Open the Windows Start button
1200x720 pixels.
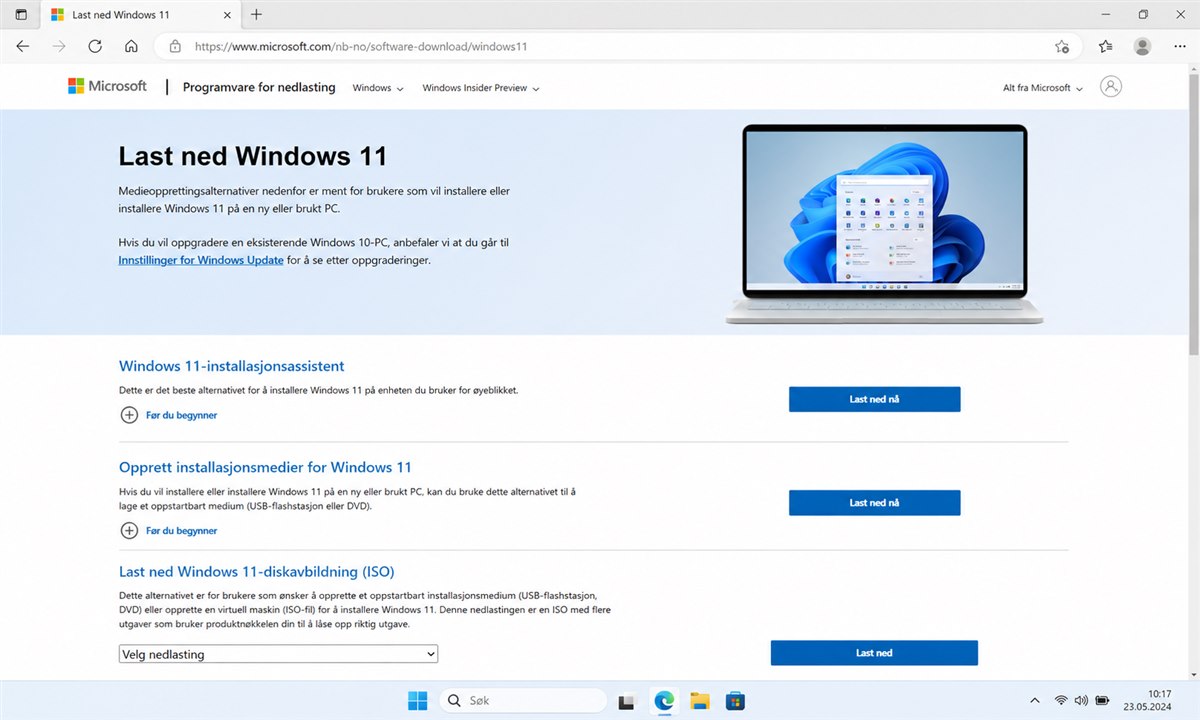417,701
